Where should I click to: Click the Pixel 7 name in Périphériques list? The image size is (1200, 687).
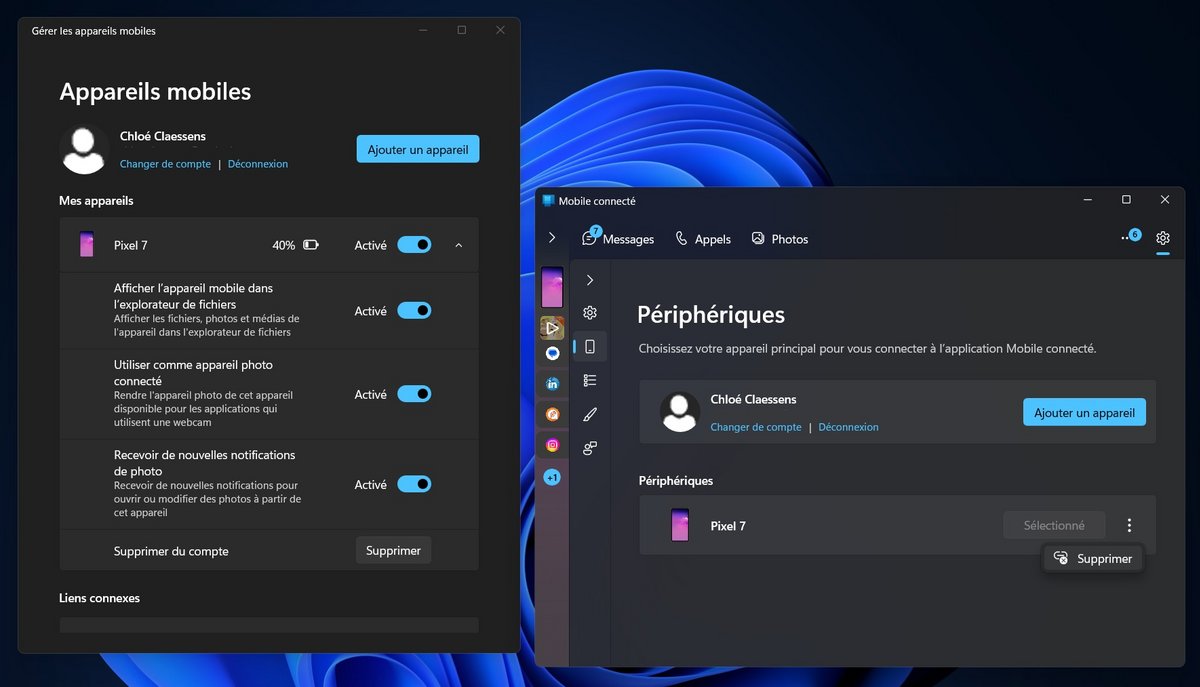pyautogui.click(x=728, y=526)
